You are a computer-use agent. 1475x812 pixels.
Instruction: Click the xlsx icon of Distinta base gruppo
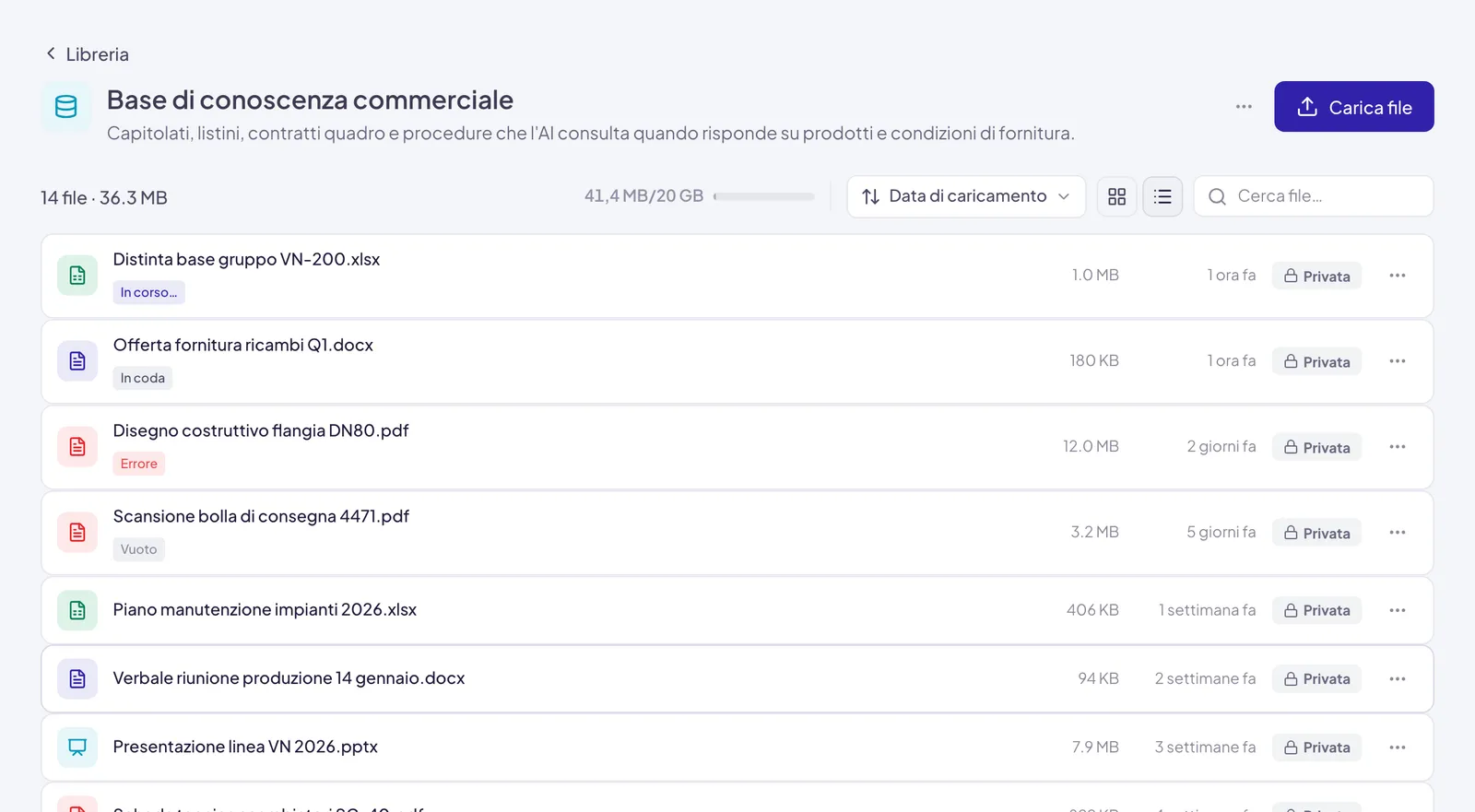pyautogui.click(x=77, y=276)
